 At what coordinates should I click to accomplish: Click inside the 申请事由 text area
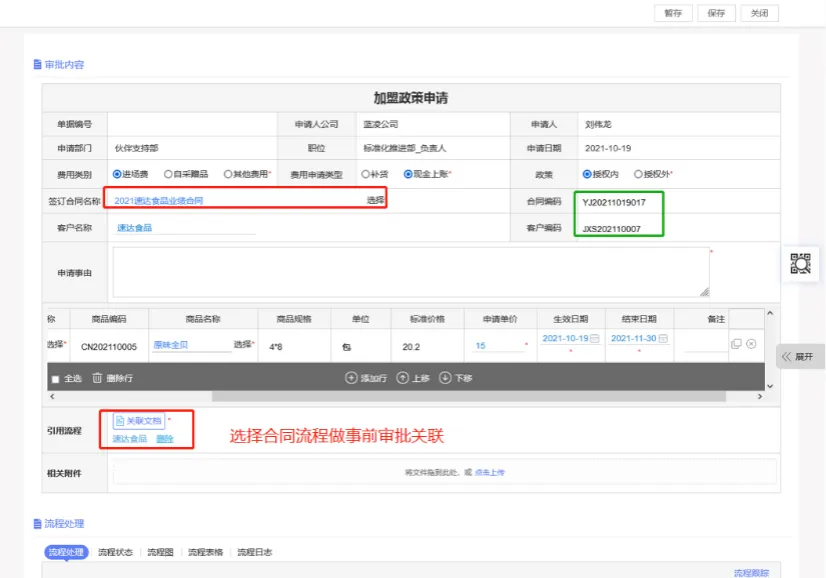point(410,272)
